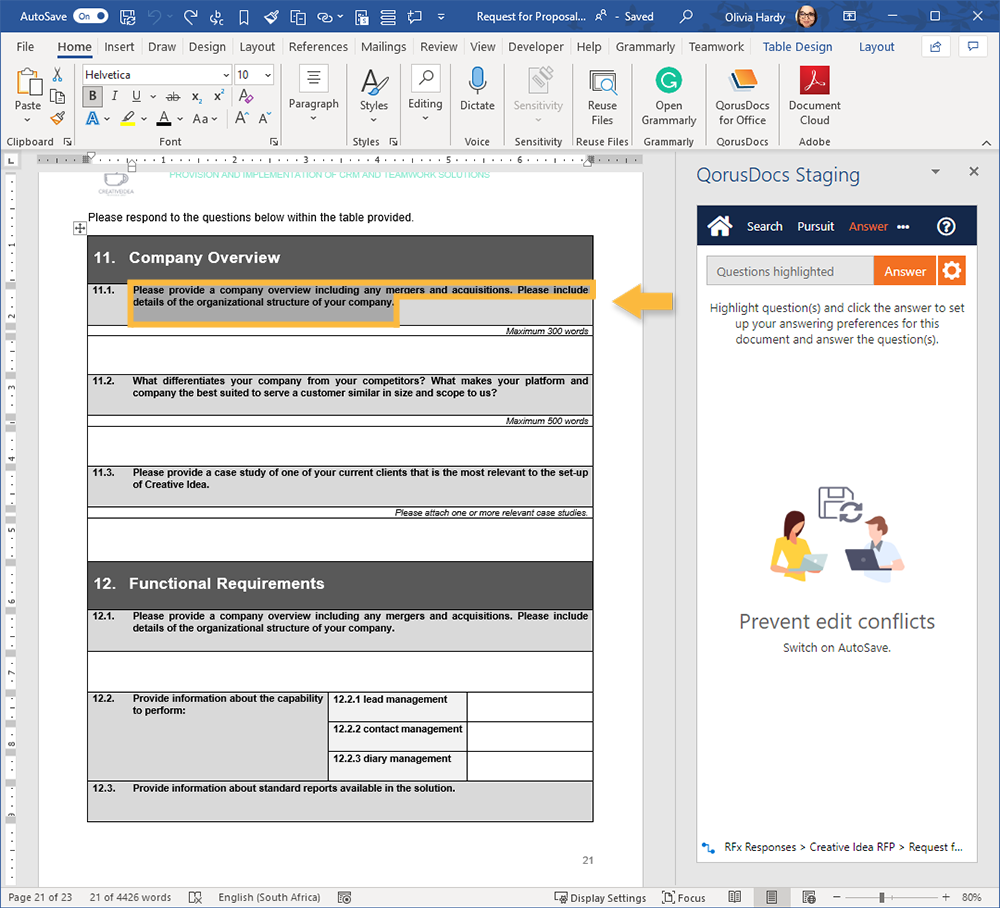
Task: Click the Creative Idea RFP breadcrumb link
Action: [x=852, y=847]
